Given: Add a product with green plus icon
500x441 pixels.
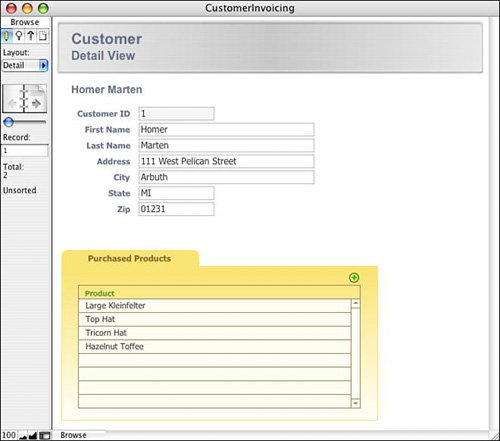Looking at the screenshot, I should [x=354, y=278].
